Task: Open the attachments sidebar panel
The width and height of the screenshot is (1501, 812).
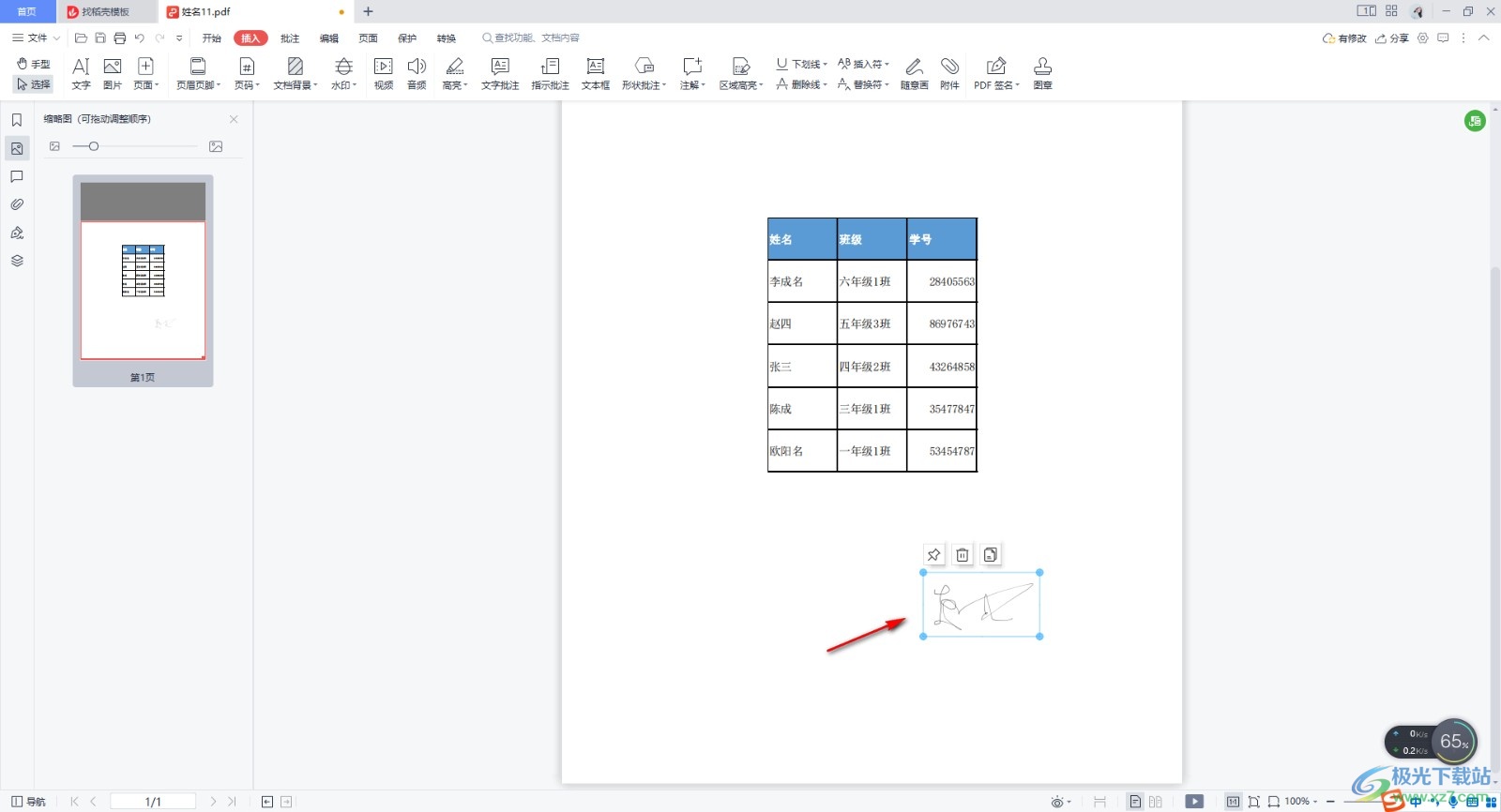Action: tap(17, 204)
